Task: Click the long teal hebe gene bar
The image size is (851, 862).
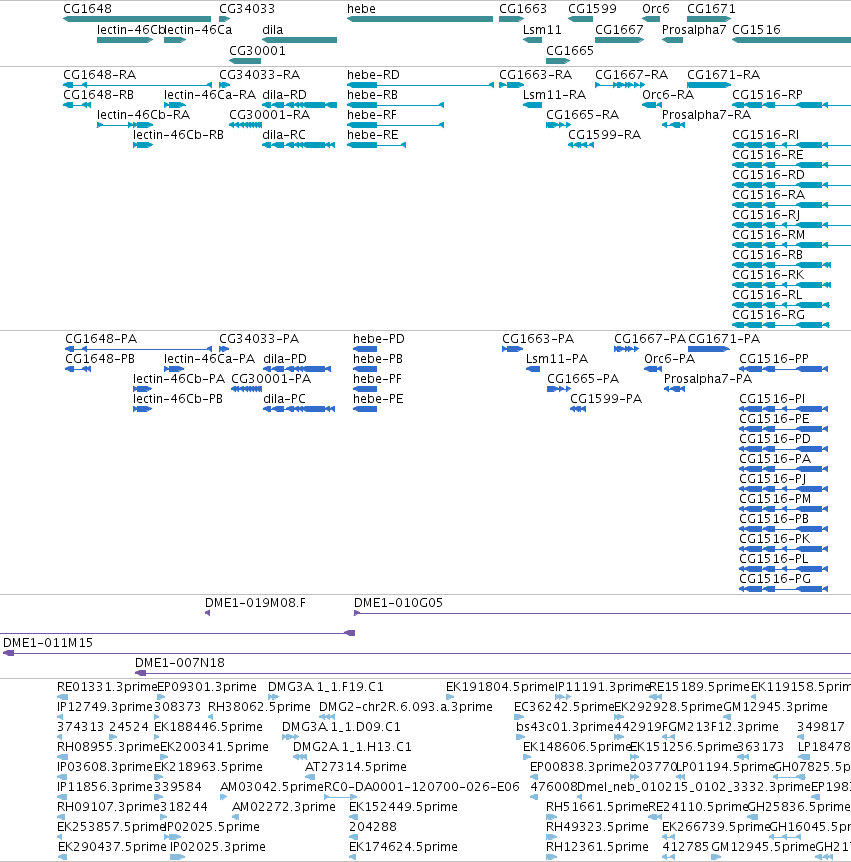Action: point(420,19)
